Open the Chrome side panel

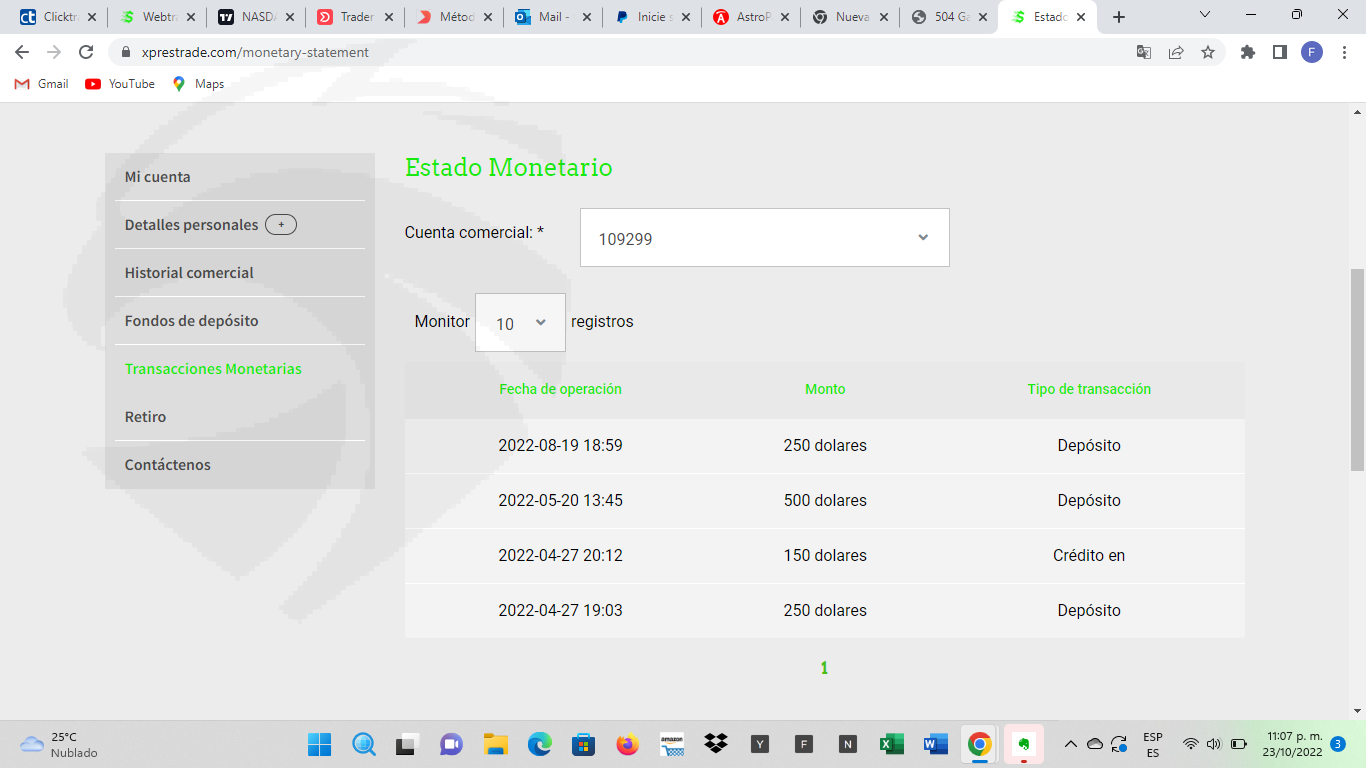click(1280, 52)
